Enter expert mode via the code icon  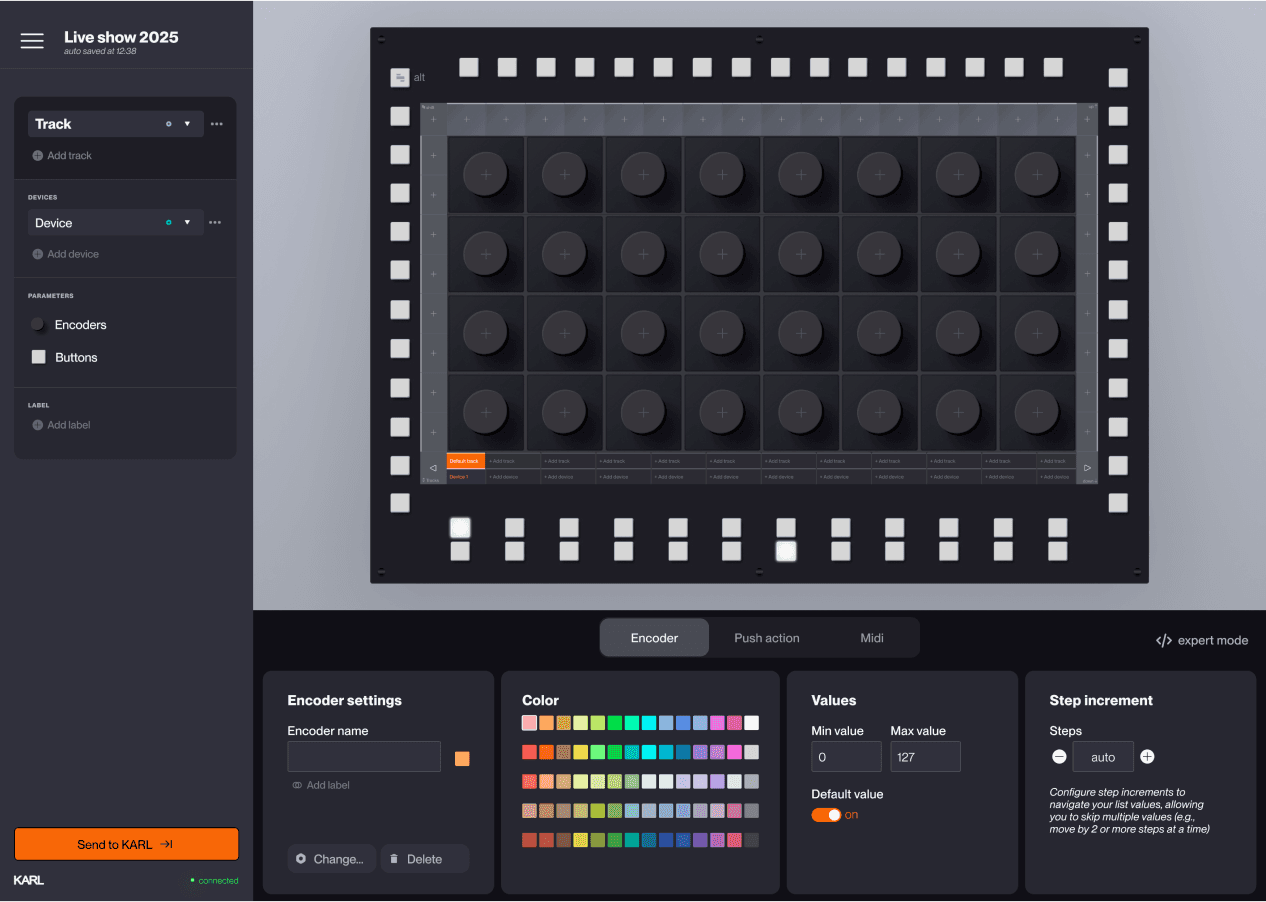pyautogui.click(x=1165, y=640)
